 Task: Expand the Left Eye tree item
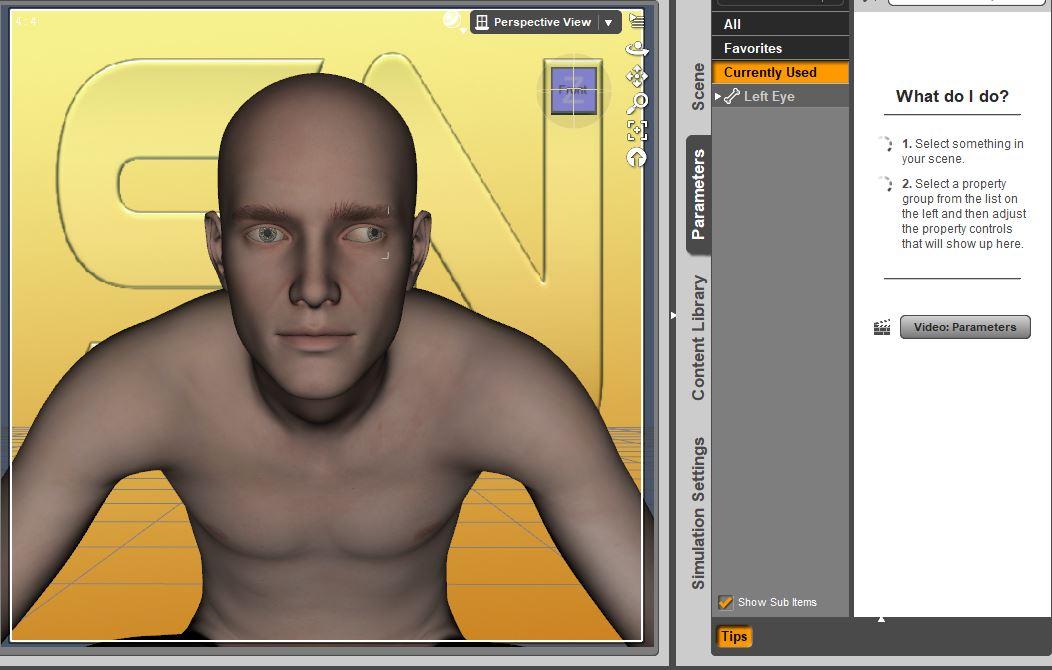(718, 97)
